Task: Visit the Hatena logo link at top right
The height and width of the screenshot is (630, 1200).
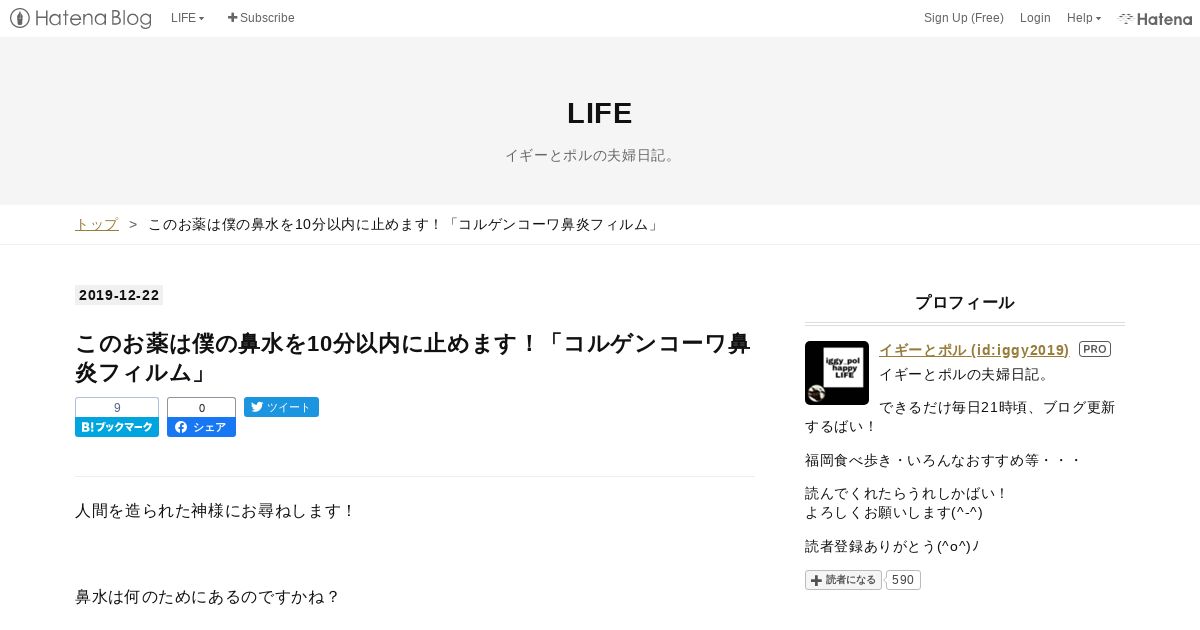Action: pyautogui.click(x=1155, y=18)
